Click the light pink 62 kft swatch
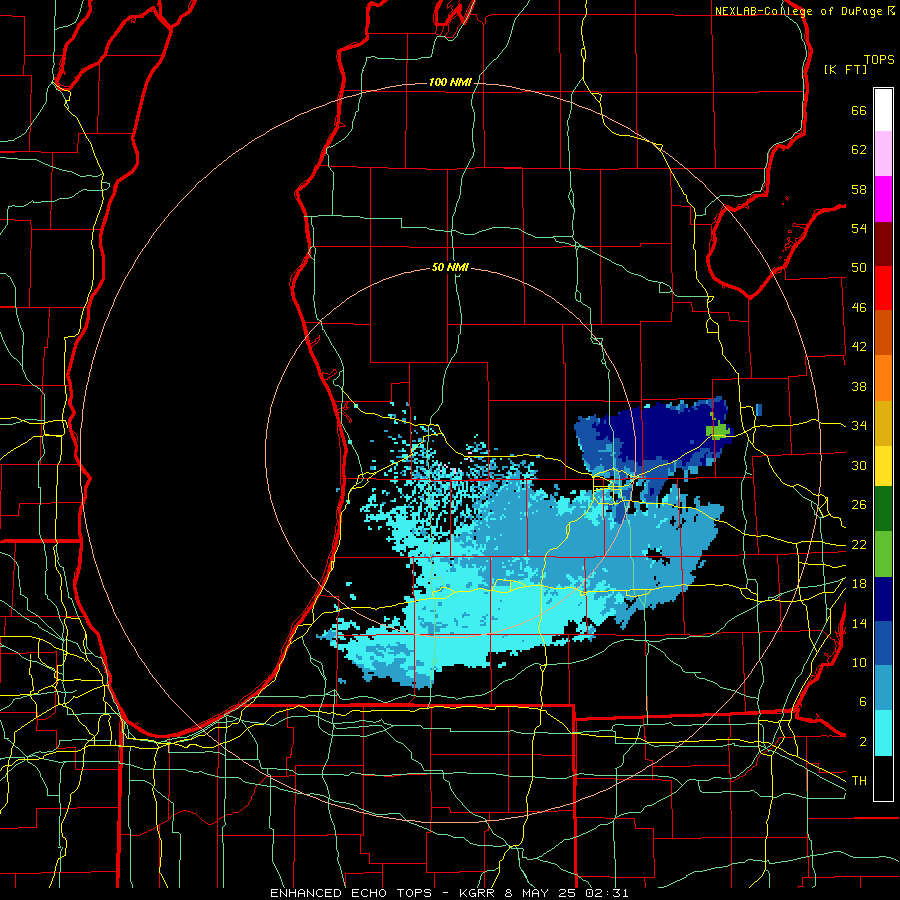Screen dimensions: 900x900 point(883,154)
